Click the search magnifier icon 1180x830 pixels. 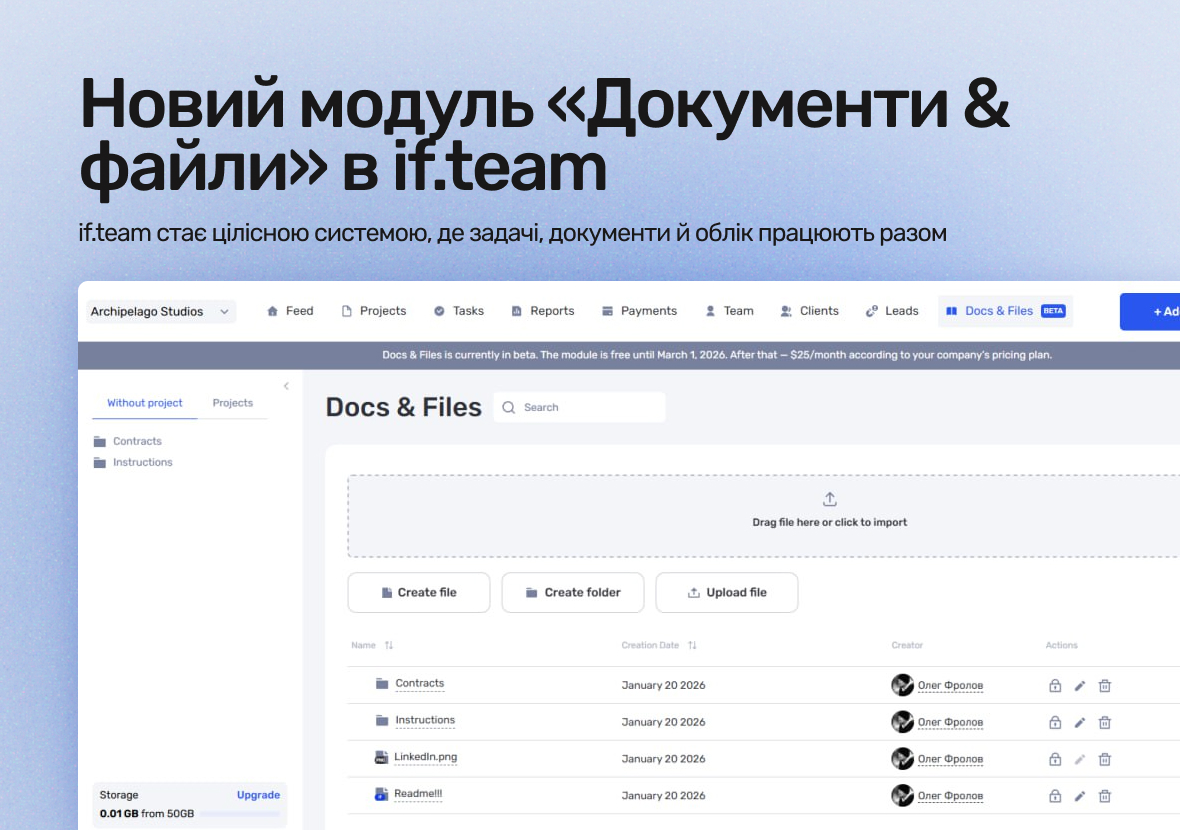pos(509,407)
